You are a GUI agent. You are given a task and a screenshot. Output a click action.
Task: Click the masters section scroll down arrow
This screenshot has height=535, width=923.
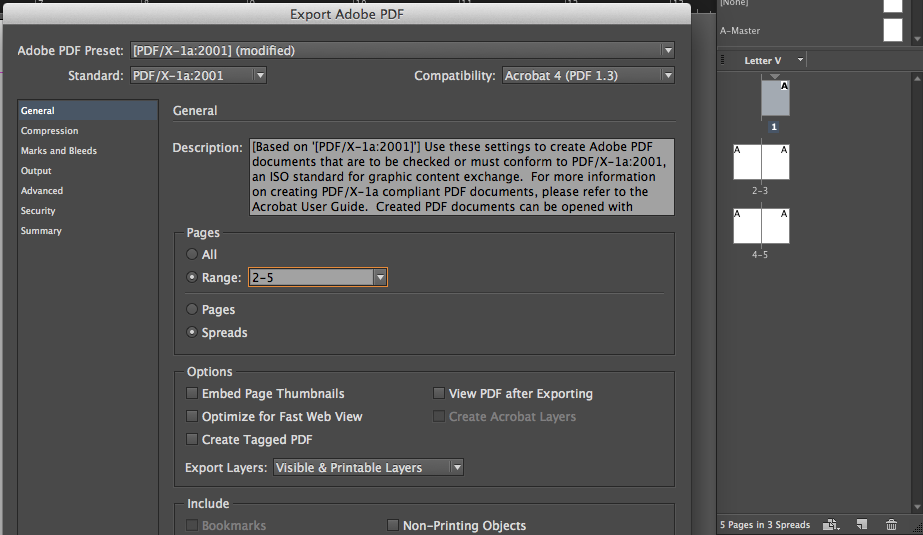pos(917,39)
